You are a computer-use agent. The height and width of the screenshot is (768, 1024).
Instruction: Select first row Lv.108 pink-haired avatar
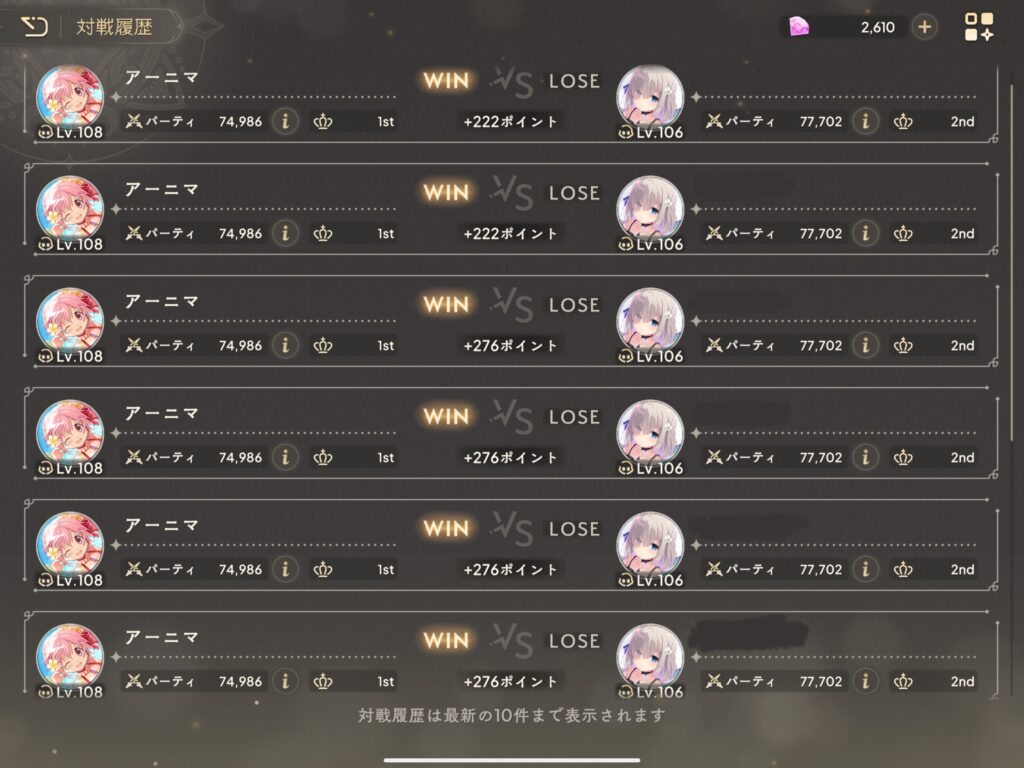point(70,101)
